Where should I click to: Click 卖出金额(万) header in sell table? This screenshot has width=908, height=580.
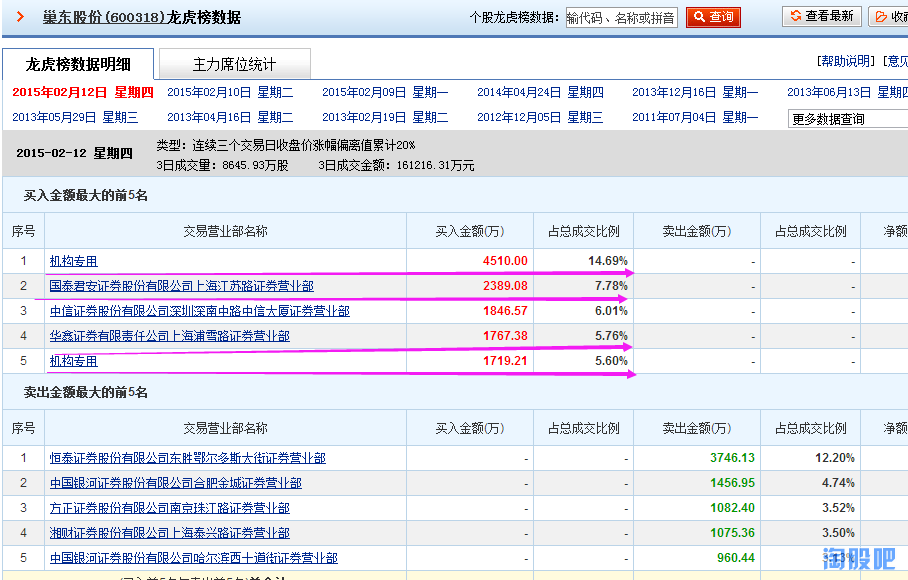click(697, 428)
